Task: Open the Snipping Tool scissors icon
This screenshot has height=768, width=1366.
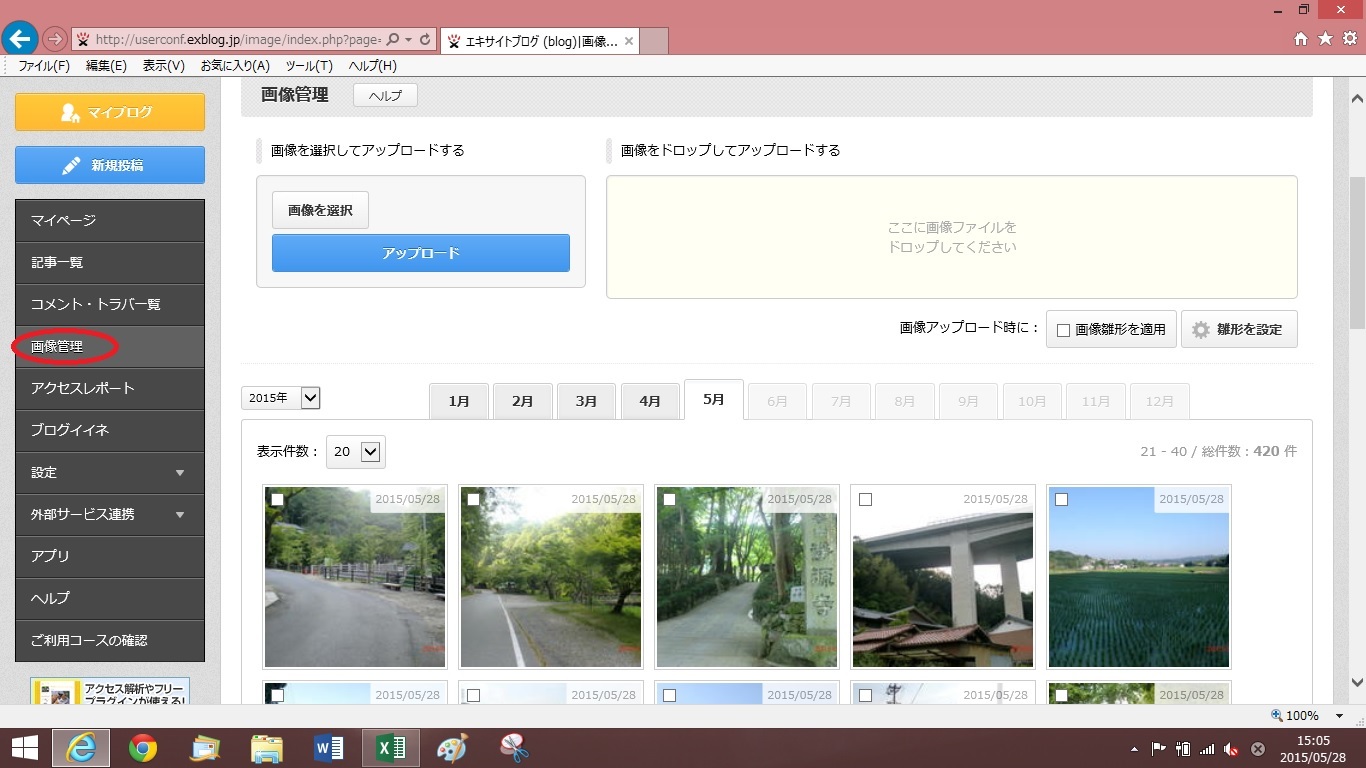Action: (514, 748)
